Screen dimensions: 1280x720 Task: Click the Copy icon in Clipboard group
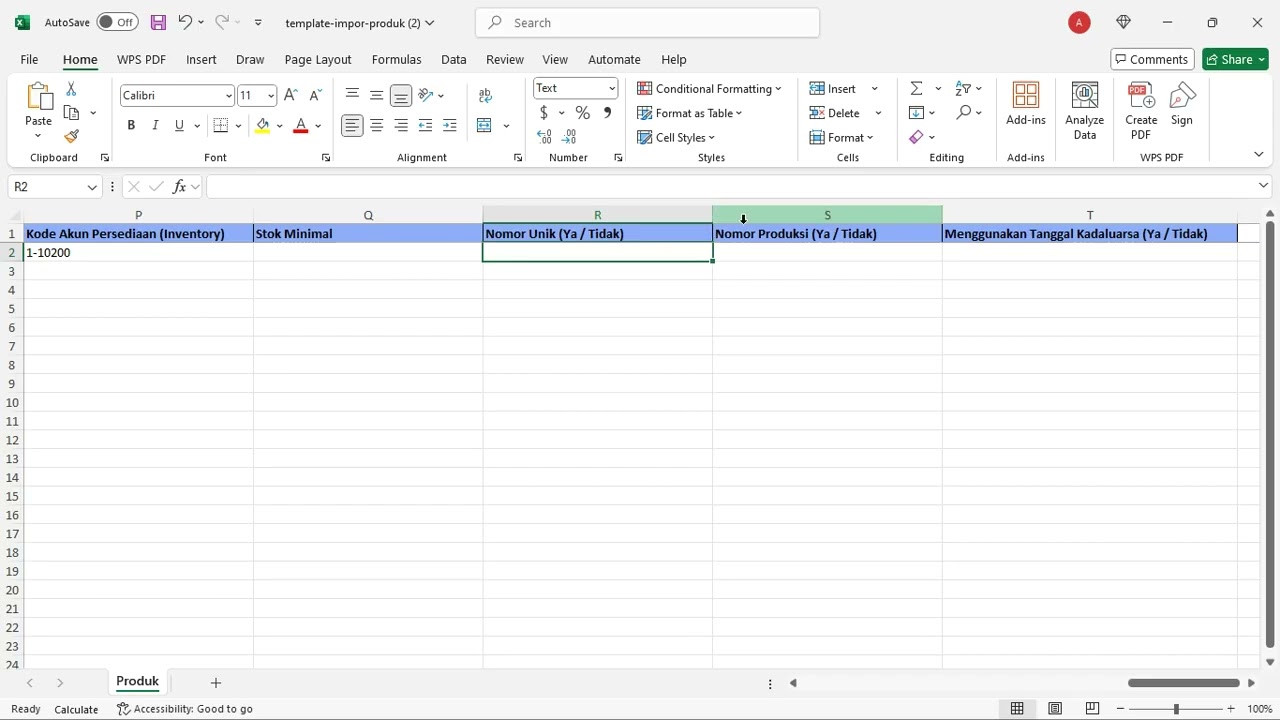click(x=71, y=113)
